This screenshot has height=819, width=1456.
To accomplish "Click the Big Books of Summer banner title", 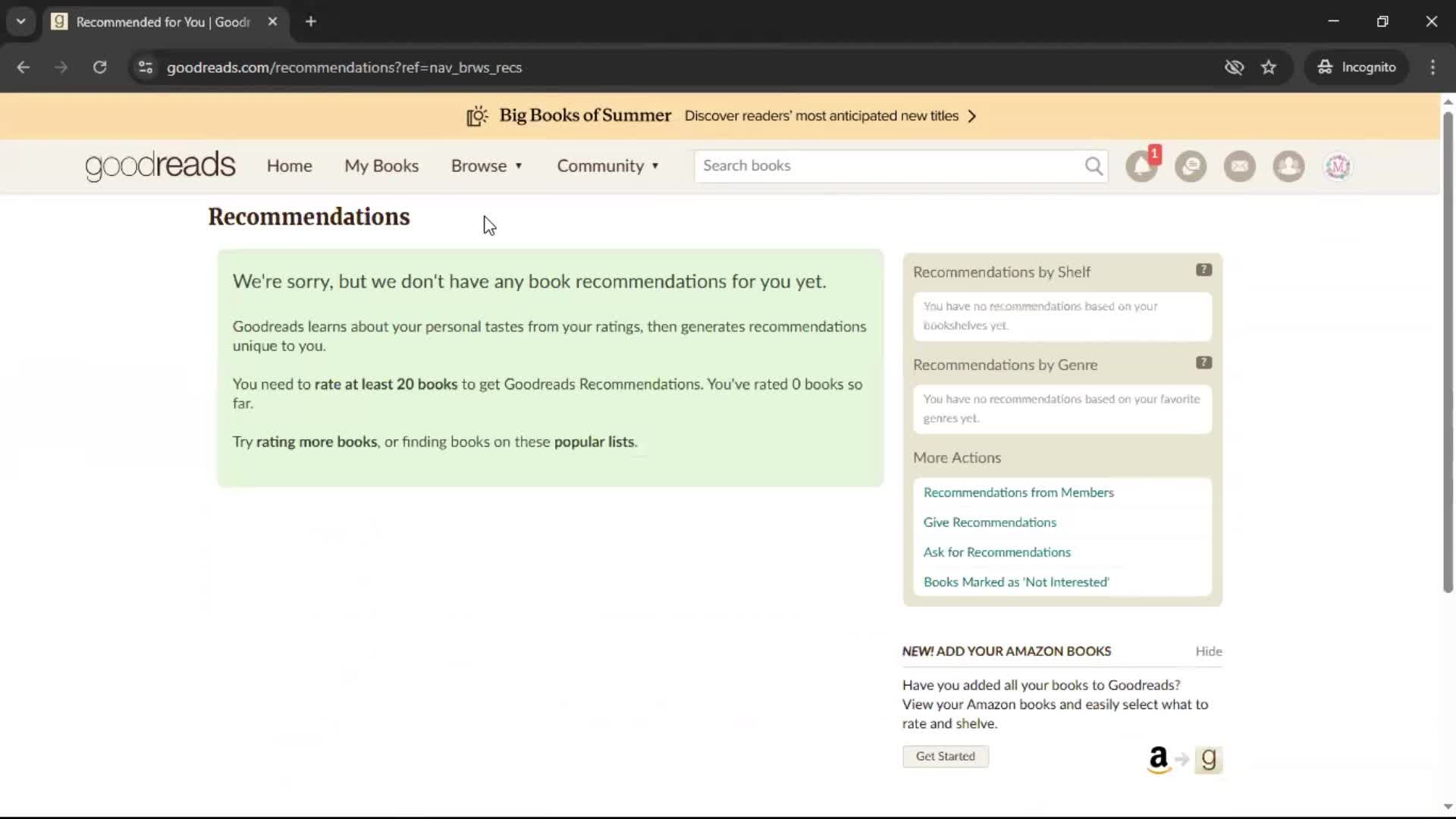I will click(x=585, y=115).
